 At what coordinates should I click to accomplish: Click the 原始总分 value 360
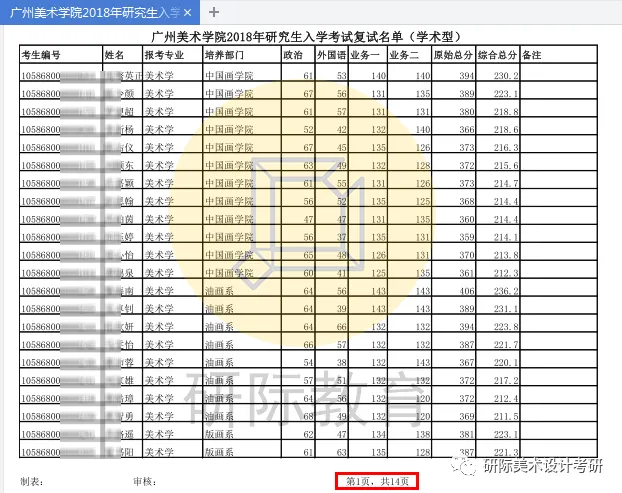(x=467, y=219)
